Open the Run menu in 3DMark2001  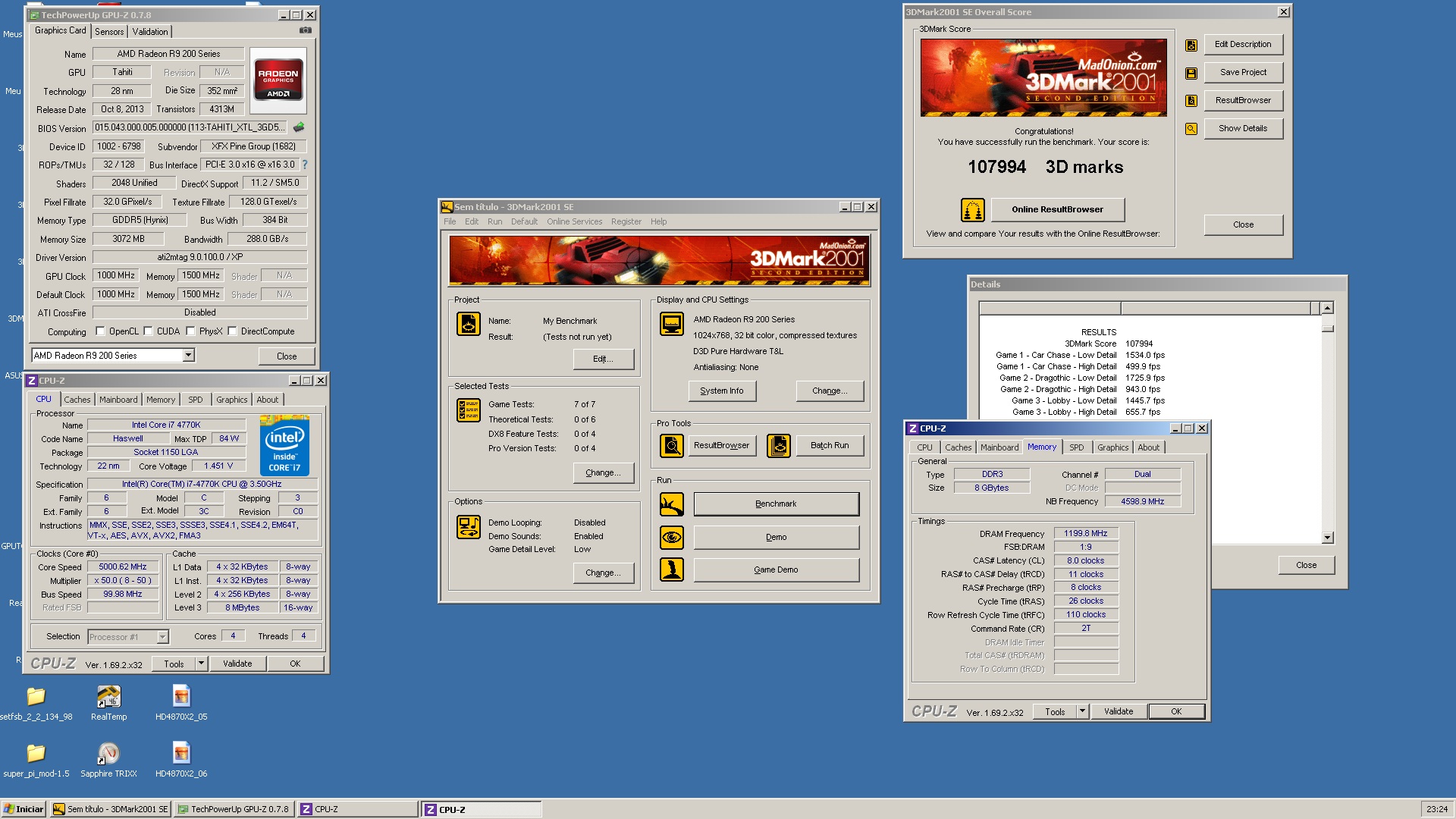[494, 221]
